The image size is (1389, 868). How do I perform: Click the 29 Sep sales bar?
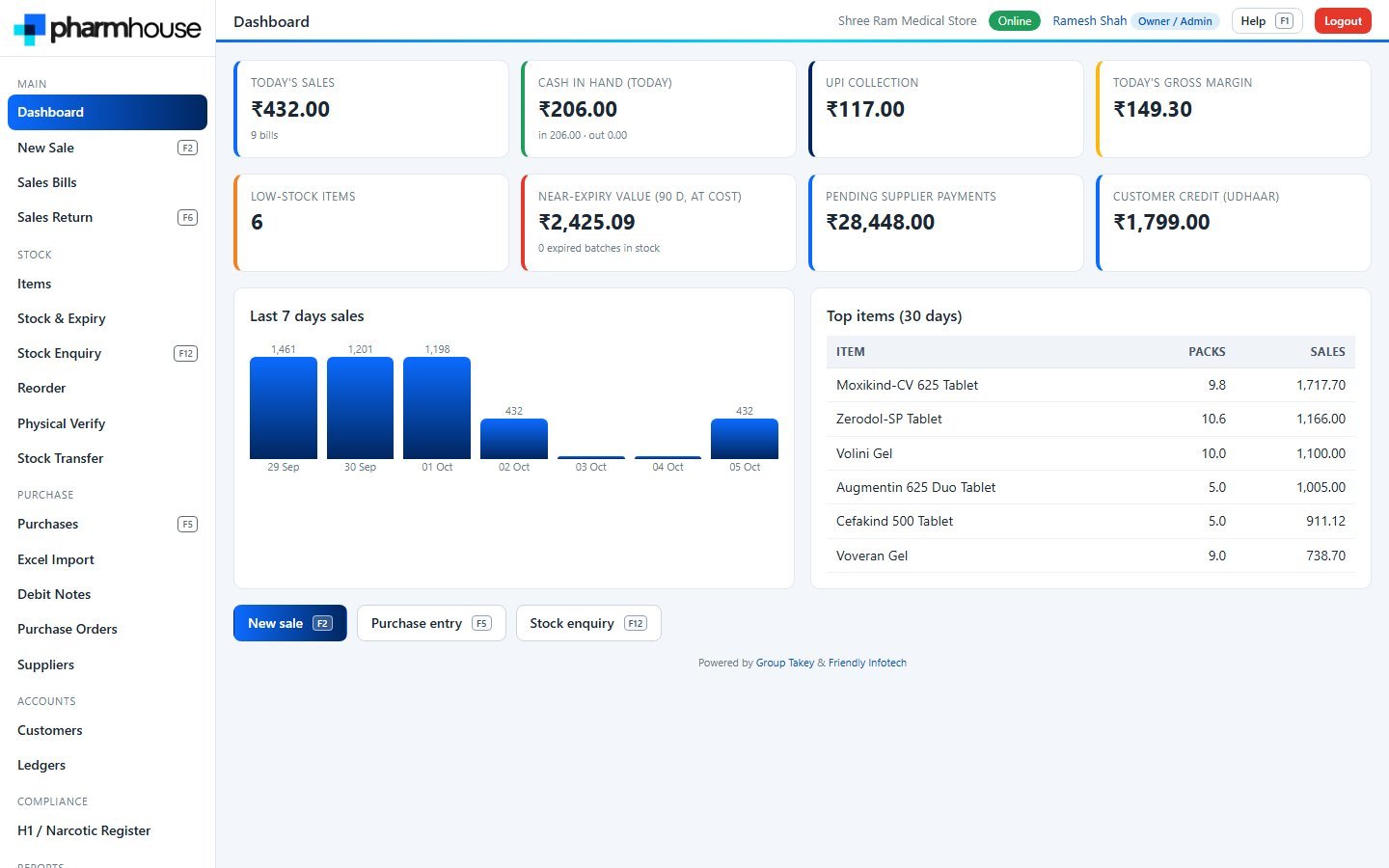(x=284, y=408)
